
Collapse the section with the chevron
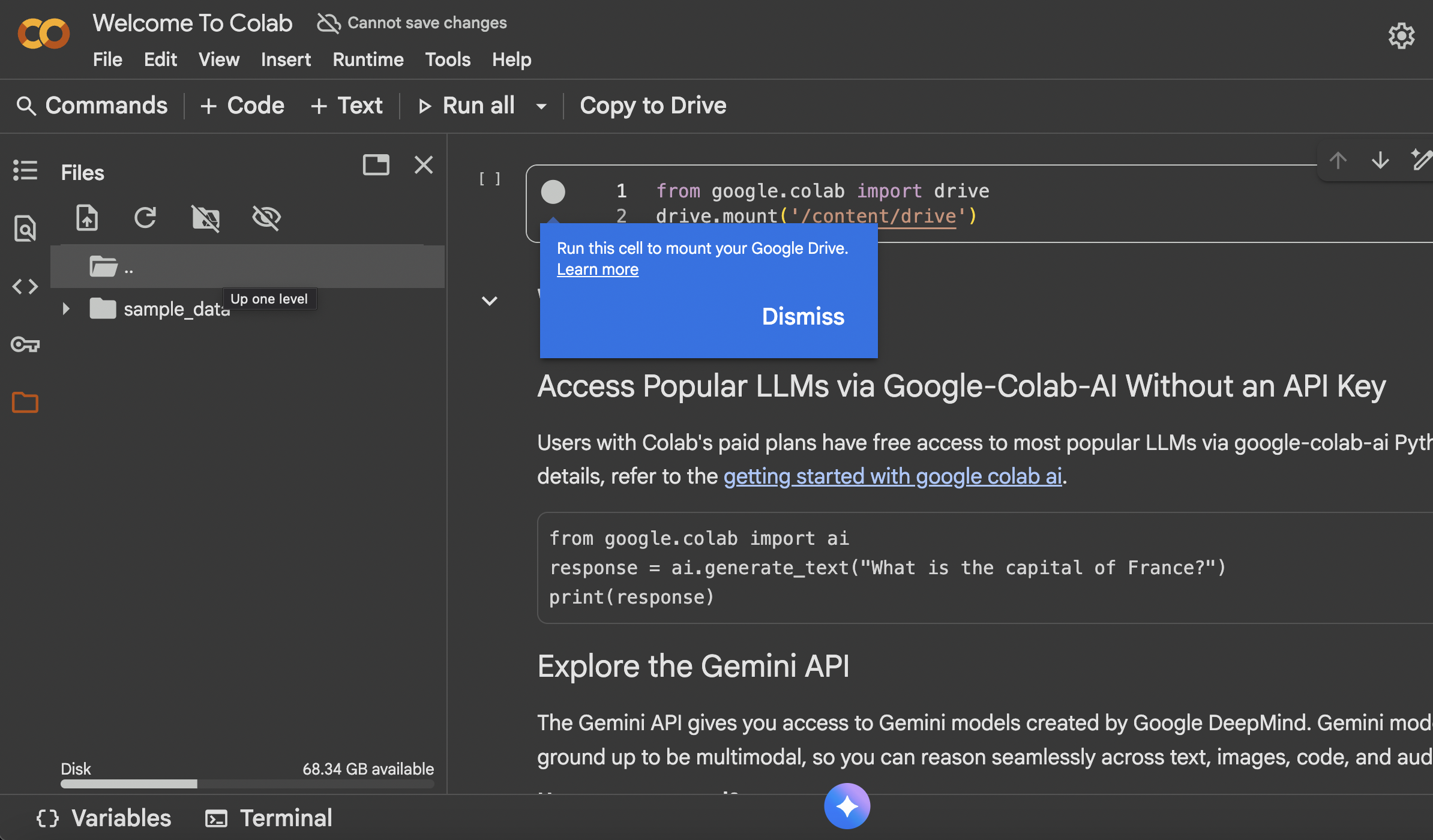pos(490,301)
